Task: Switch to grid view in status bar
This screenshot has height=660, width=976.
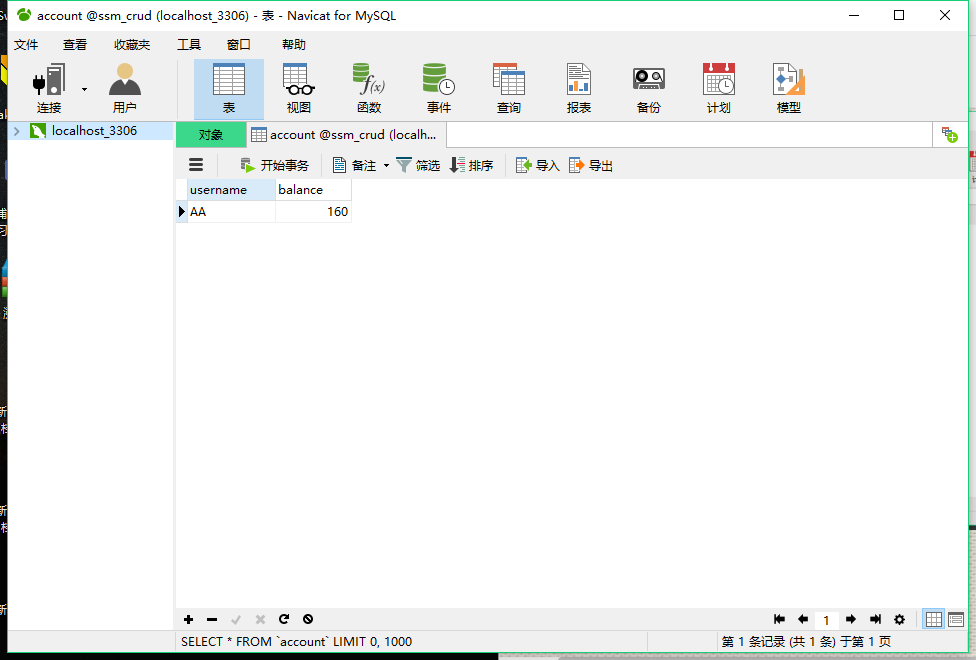Action: (933, 619)
